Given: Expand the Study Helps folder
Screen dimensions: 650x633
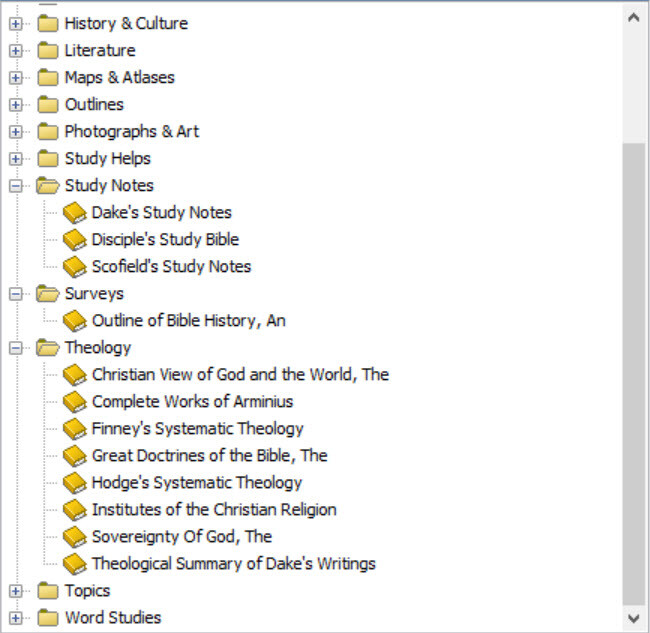Looking at the screenshot, I should [15, 159].
